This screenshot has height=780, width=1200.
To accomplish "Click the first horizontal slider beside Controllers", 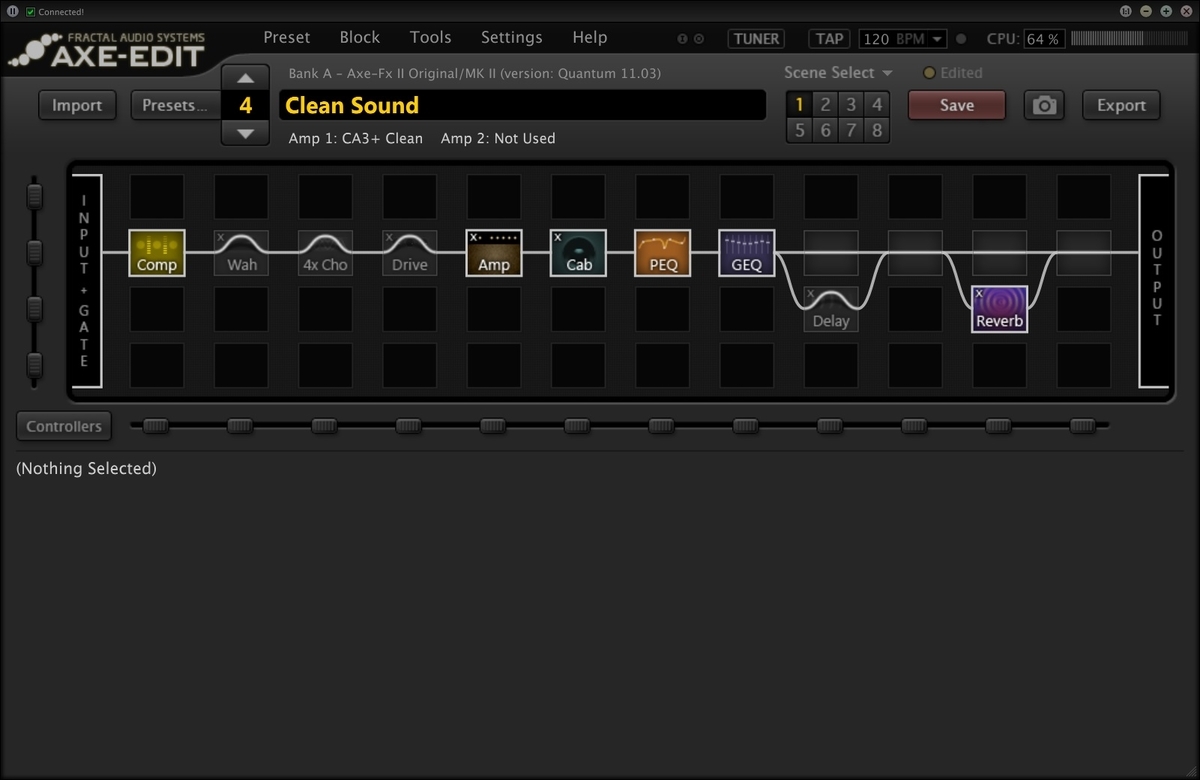I will coord(156,426).
